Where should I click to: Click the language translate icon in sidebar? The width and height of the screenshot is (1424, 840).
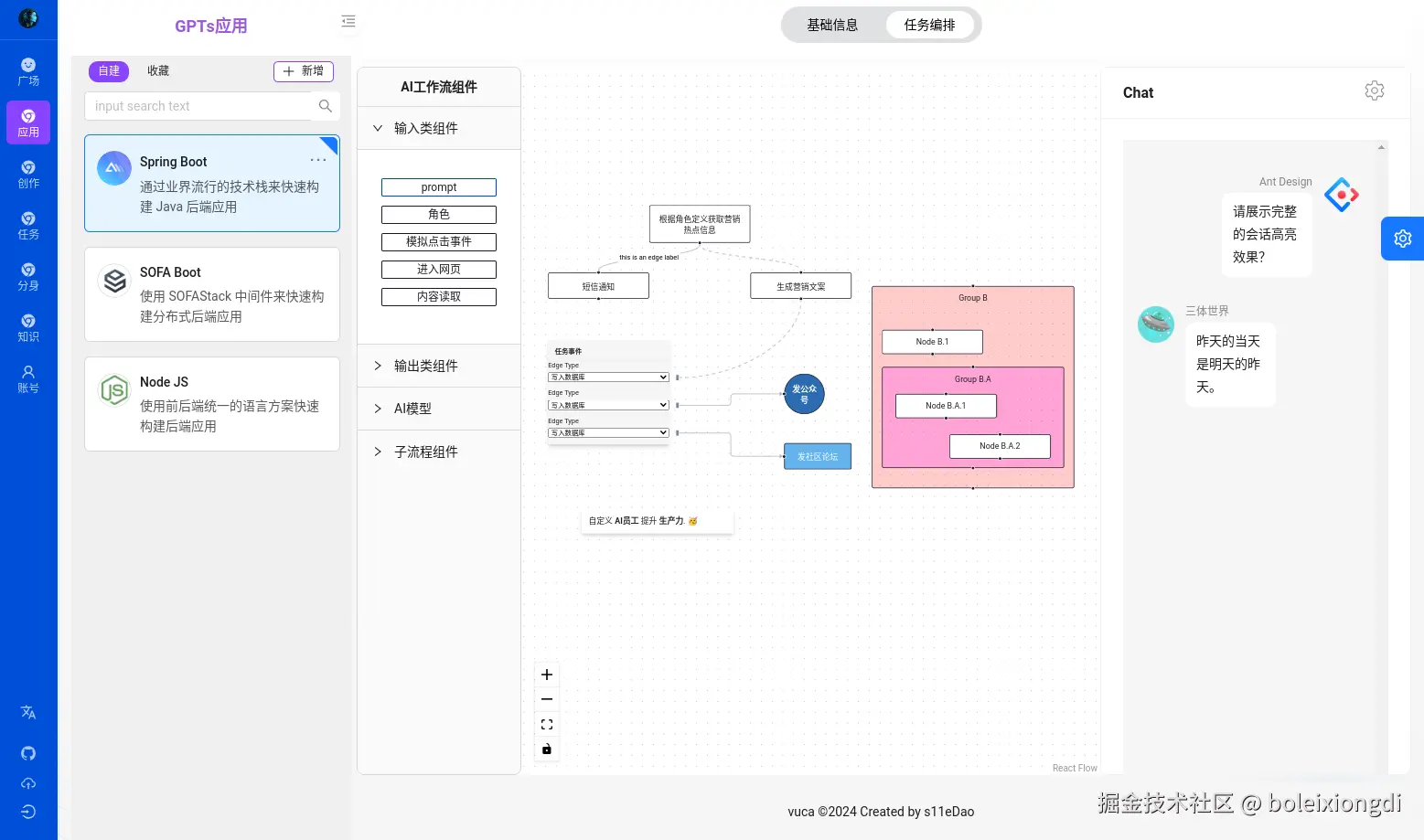click(28, 712)
